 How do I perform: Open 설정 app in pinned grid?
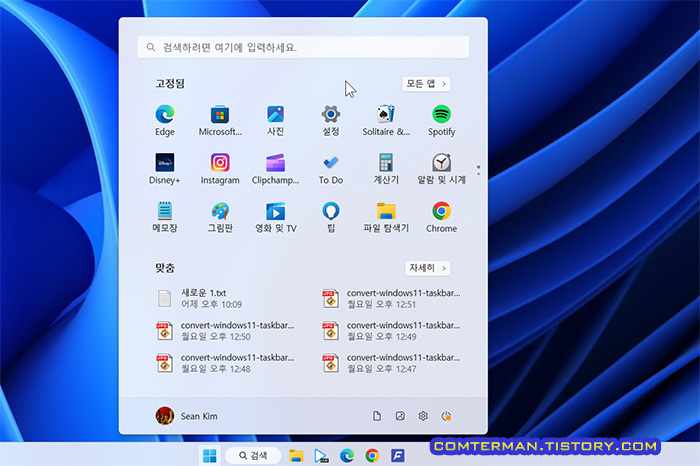[331, 120]
